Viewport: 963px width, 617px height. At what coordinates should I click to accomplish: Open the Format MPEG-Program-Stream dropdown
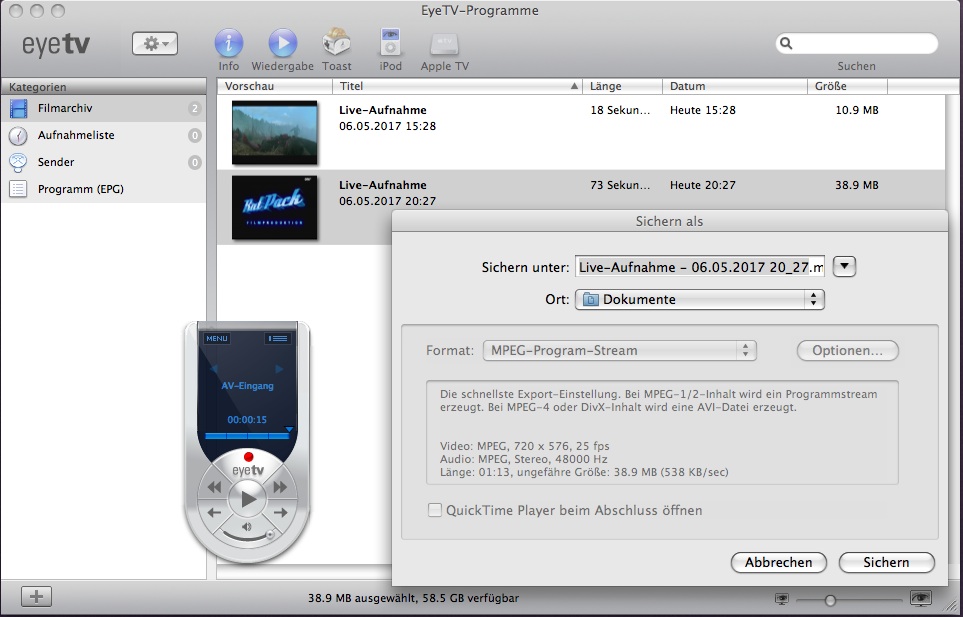(620, 351)
